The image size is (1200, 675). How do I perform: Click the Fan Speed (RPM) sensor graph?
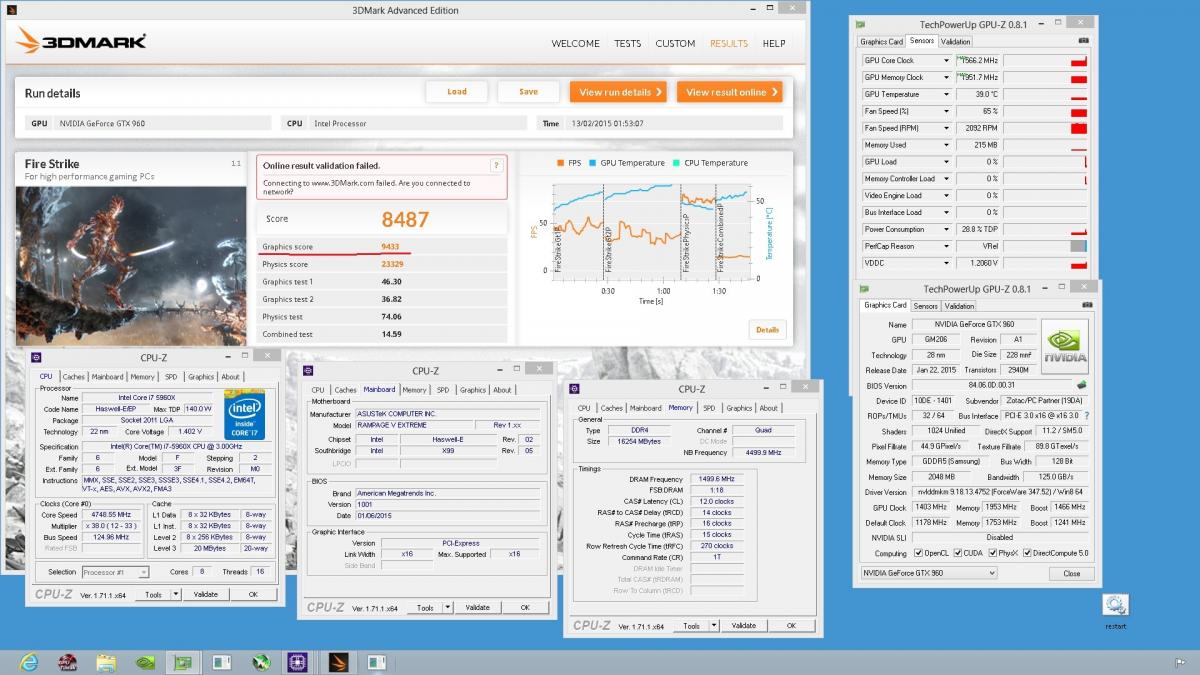point(1045,128)
